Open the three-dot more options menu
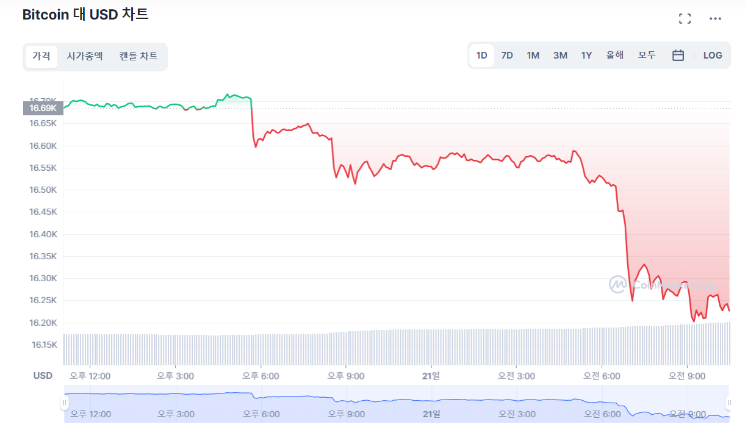 [x=715, y=18]
